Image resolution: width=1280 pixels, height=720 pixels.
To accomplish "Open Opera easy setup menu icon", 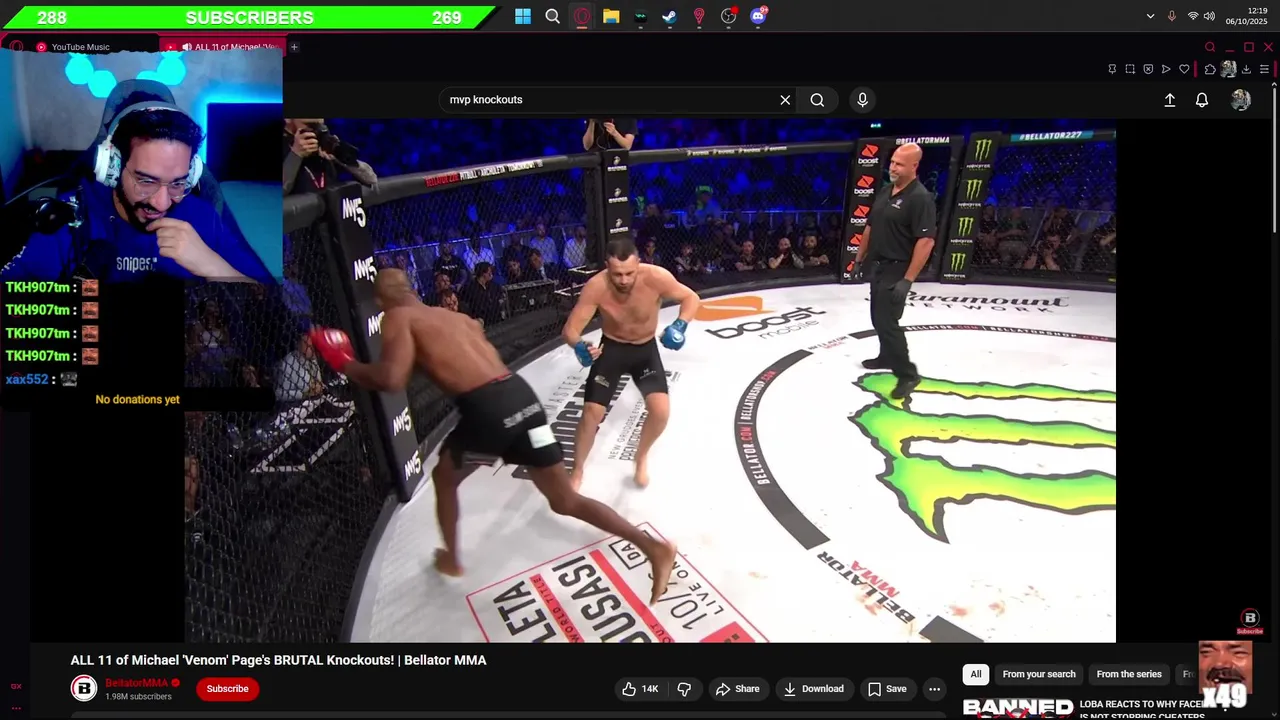I will click(x=1264, y=69).
